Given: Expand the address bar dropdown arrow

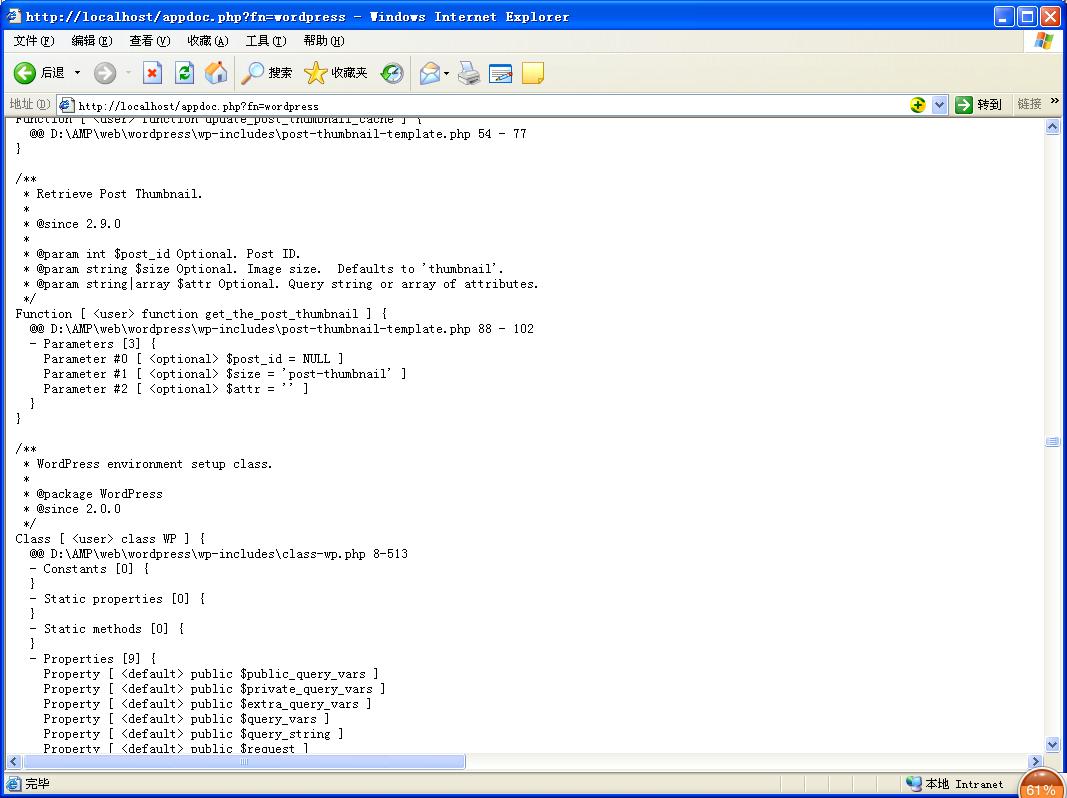Looking at the screenshot, I should coord(940,105).
